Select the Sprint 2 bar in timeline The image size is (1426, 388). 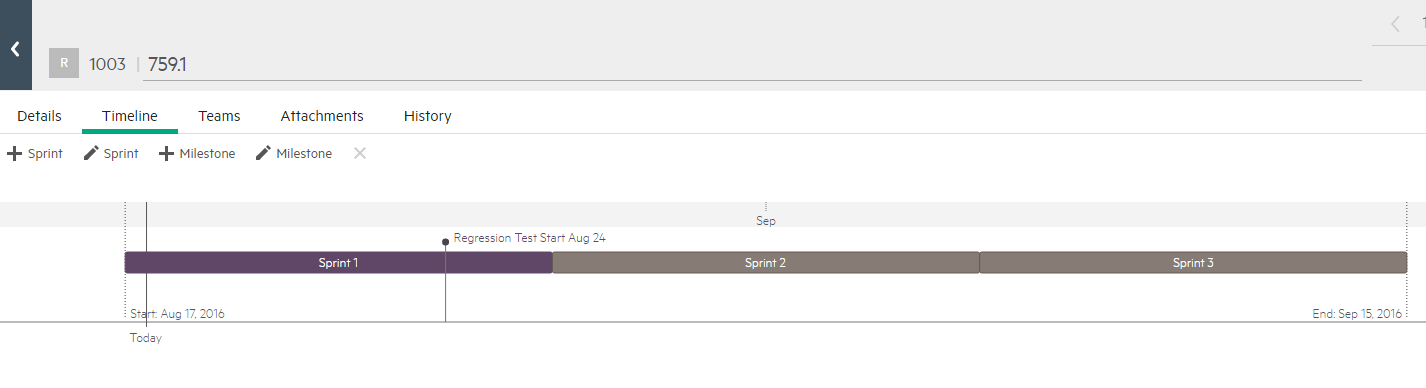coord(766,263)
